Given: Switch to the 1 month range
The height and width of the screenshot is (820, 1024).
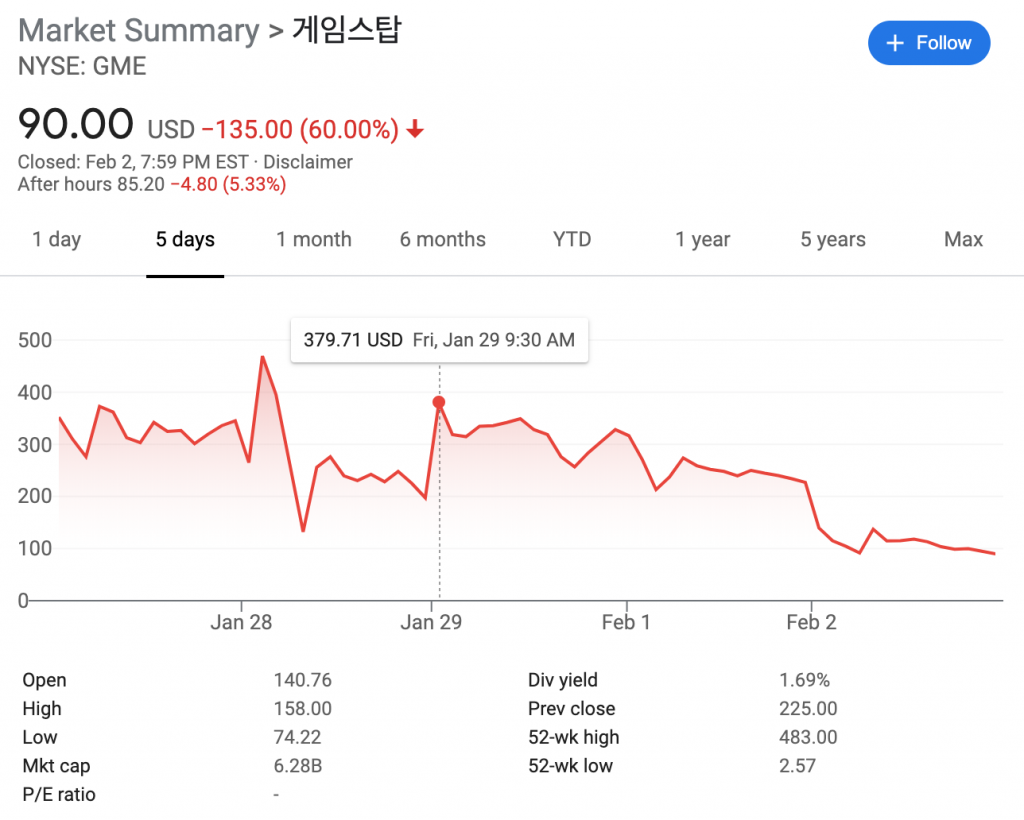Looking at the screenshot, I should click(x=314, y=240).
